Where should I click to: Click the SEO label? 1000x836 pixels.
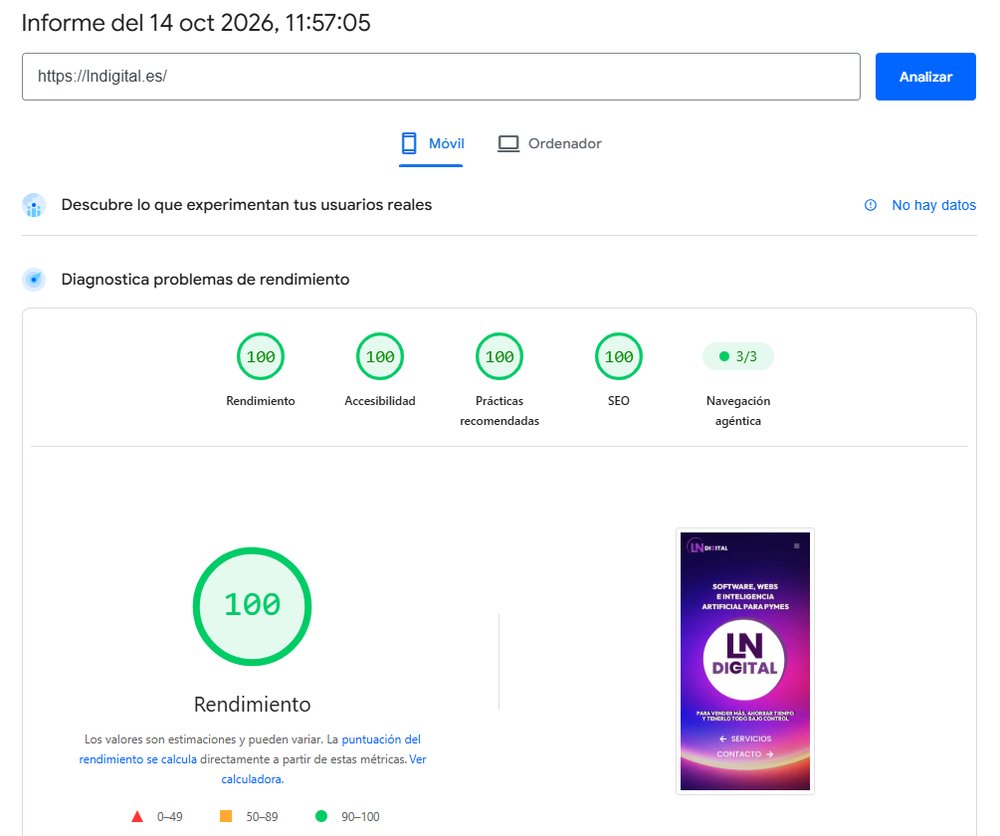pos(619,401)
